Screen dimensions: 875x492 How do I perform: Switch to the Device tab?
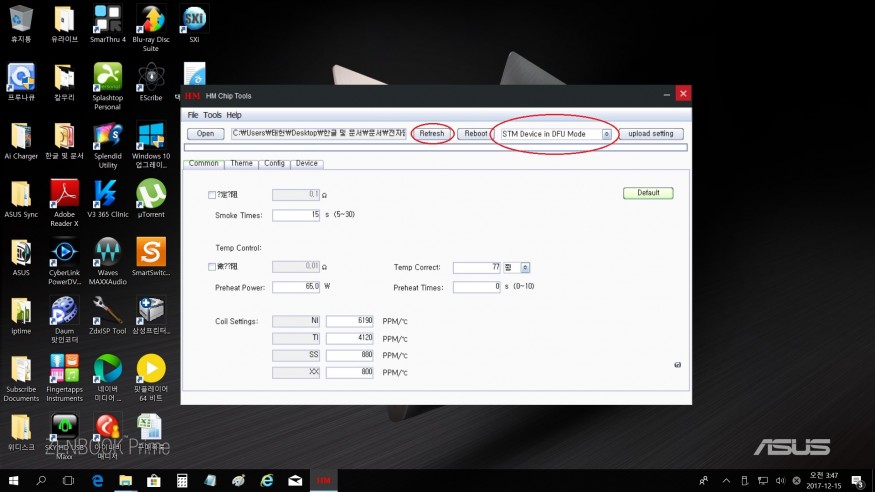click(306, 163)
